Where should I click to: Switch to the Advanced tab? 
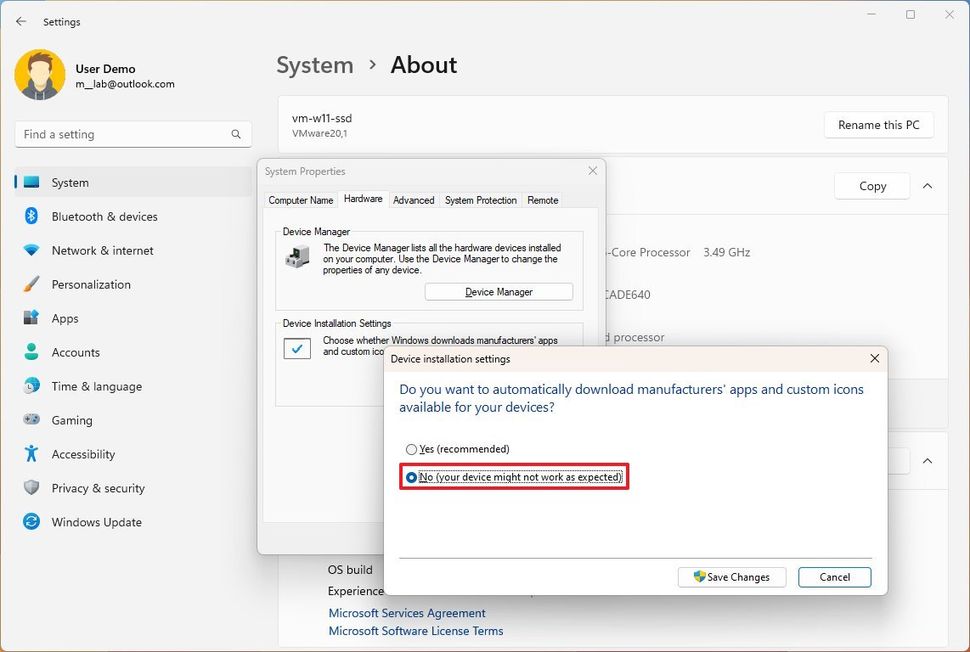(413, 200)
